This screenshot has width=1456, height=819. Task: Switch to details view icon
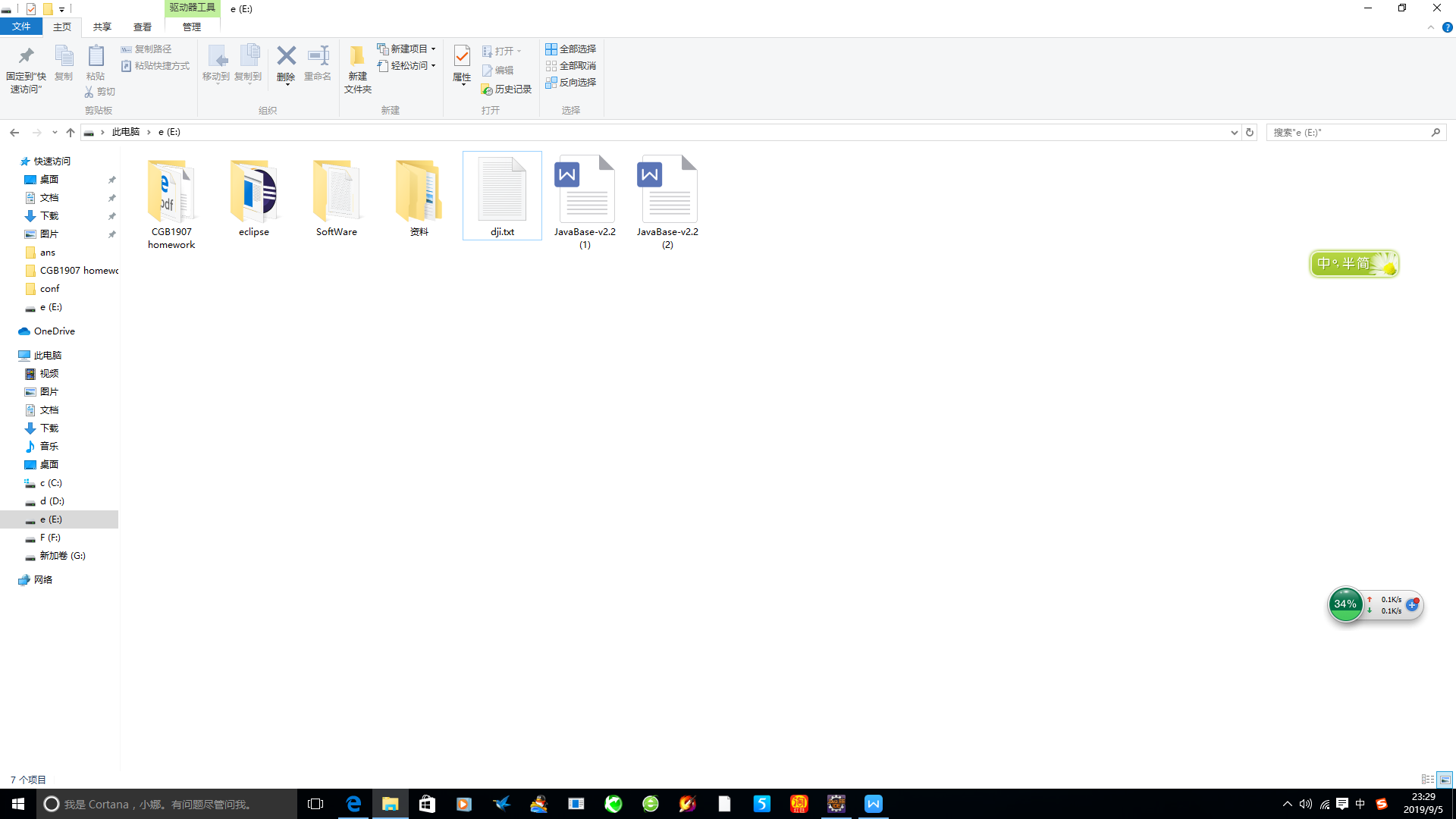[1427, 780]
